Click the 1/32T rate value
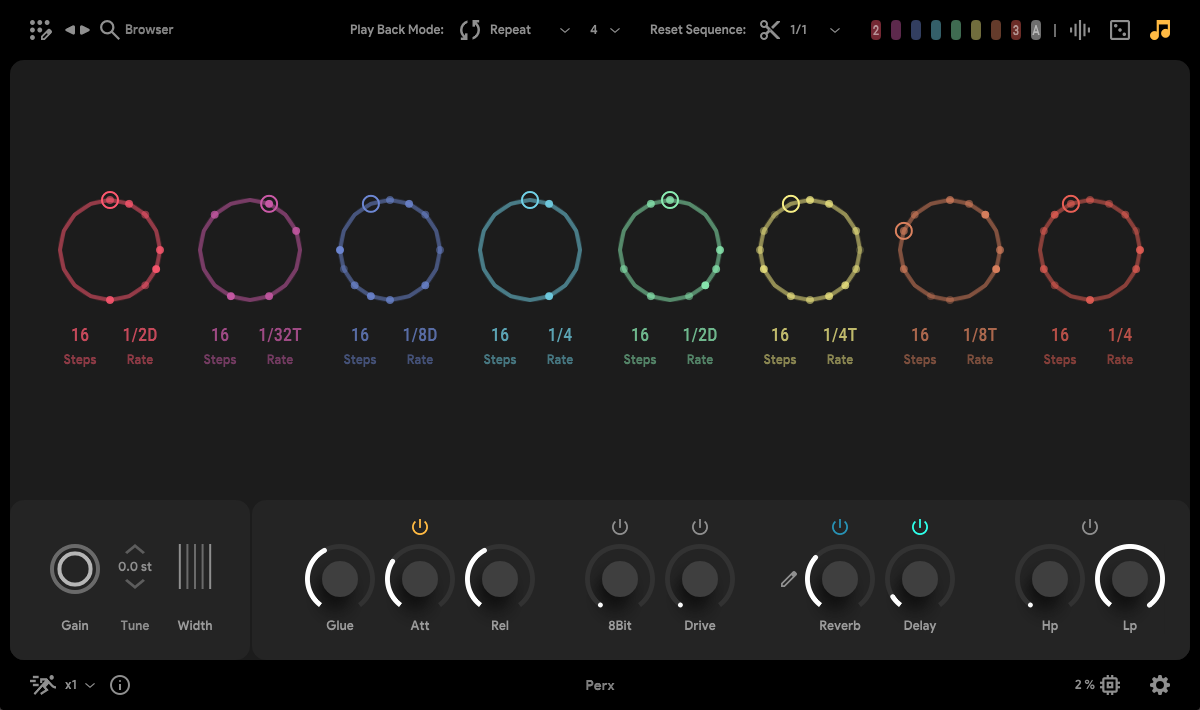Viewport: 1200px width, 710px height. click(x=280, y=335)
